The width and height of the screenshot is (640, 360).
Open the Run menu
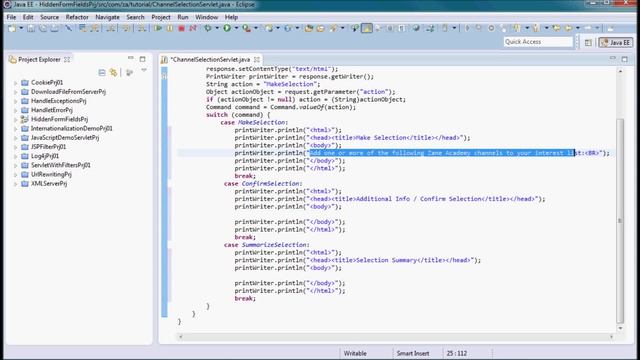[x=183, y=17]
